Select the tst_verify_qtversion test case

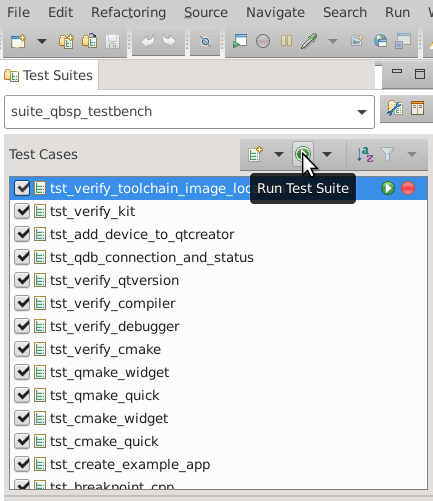218,280
